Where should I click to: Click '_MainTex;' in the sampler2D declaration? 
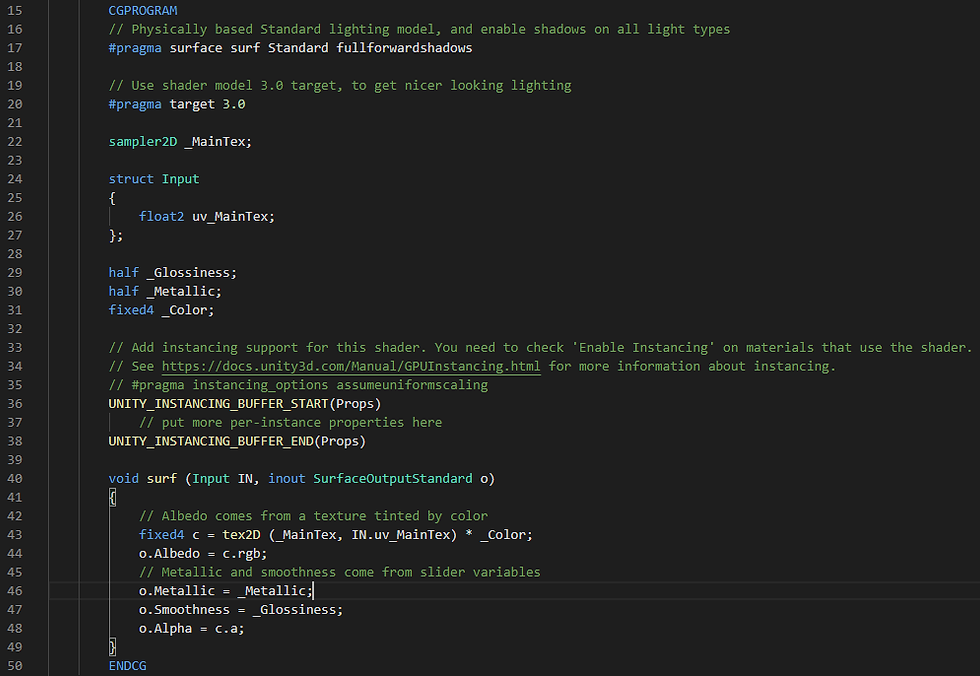click(218, 142)
